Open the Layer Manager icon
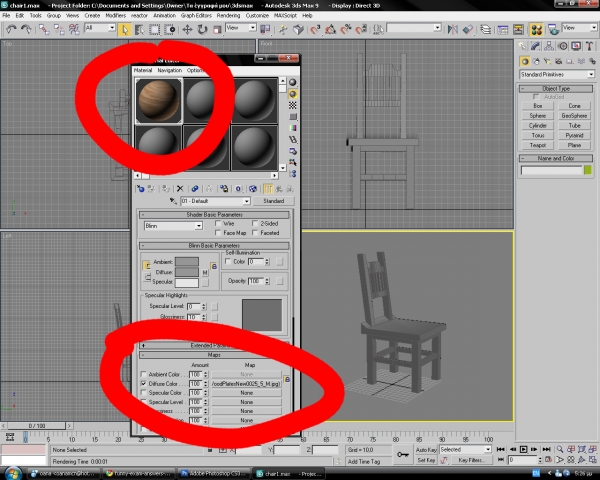This screenshot has width=600, height=480. point(486,29)
